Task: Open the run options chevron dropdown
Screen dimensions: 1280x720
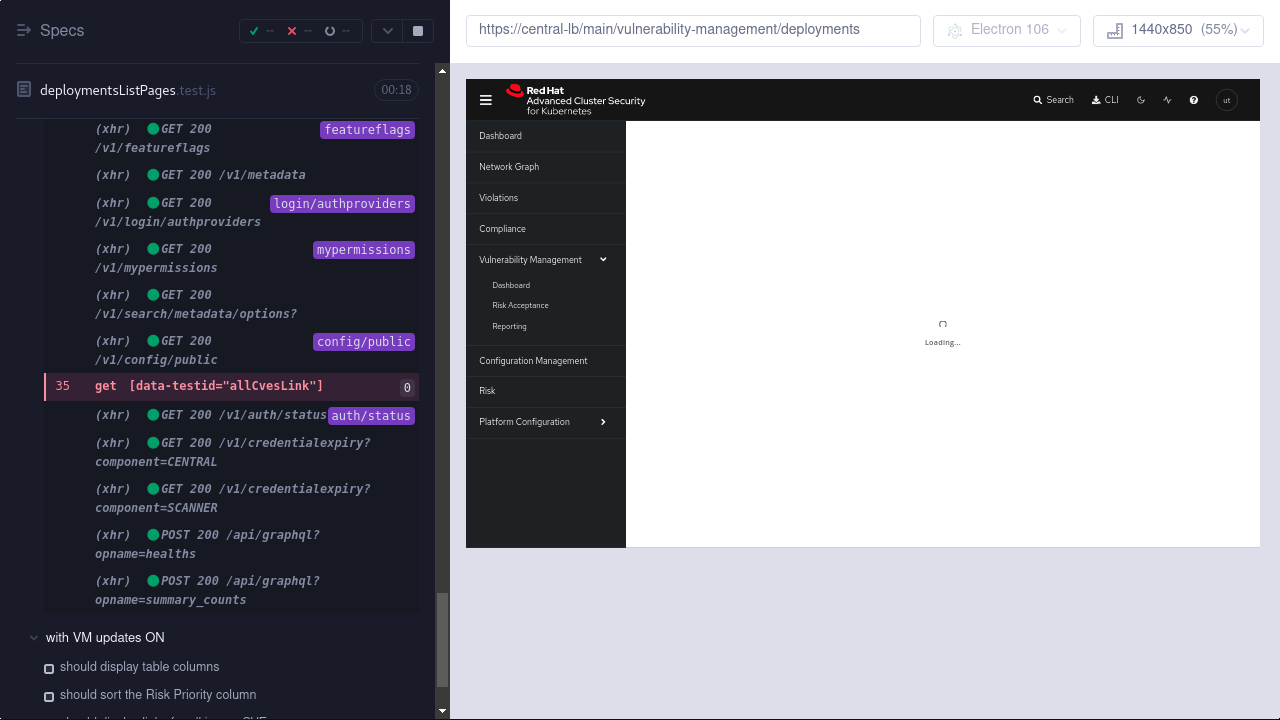Action: point(388,31)
